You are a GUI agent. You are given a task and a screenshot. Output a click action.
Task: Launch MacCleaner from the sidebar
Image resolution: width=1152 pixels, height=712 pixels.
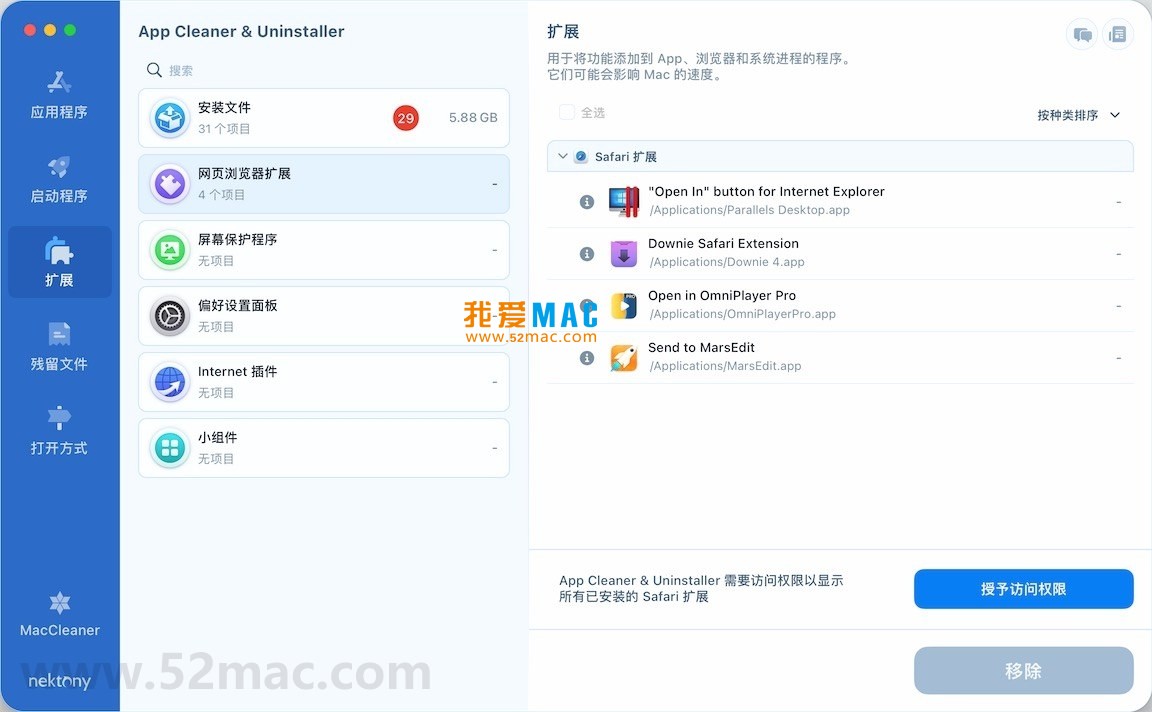(60, 614)
